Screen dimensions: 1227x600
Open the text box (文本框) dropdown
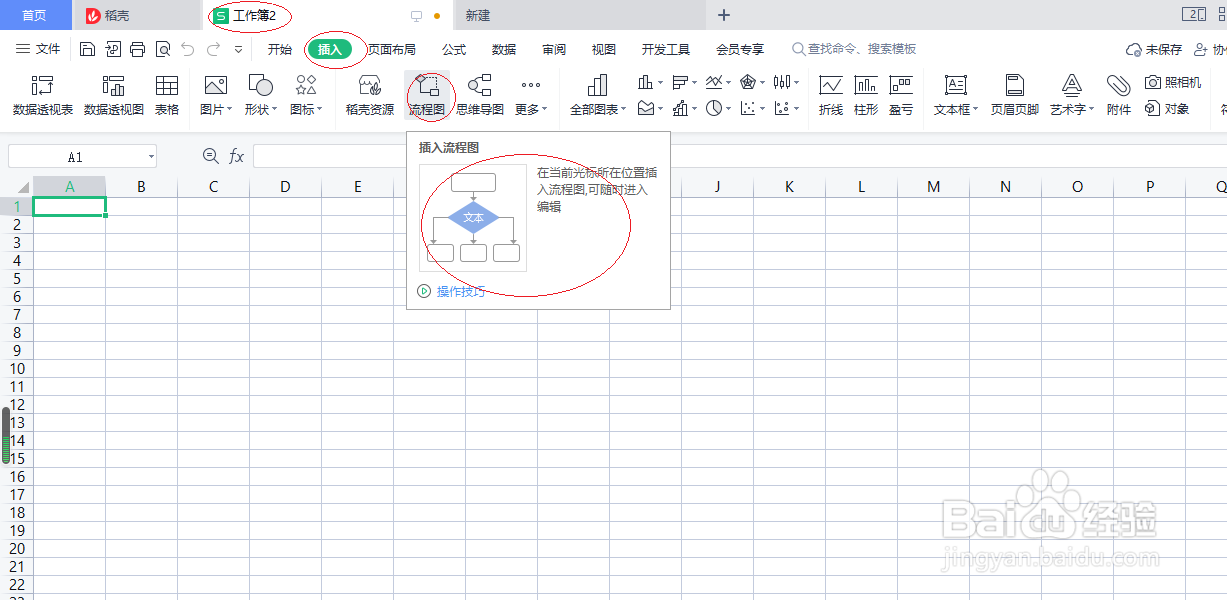956,95
